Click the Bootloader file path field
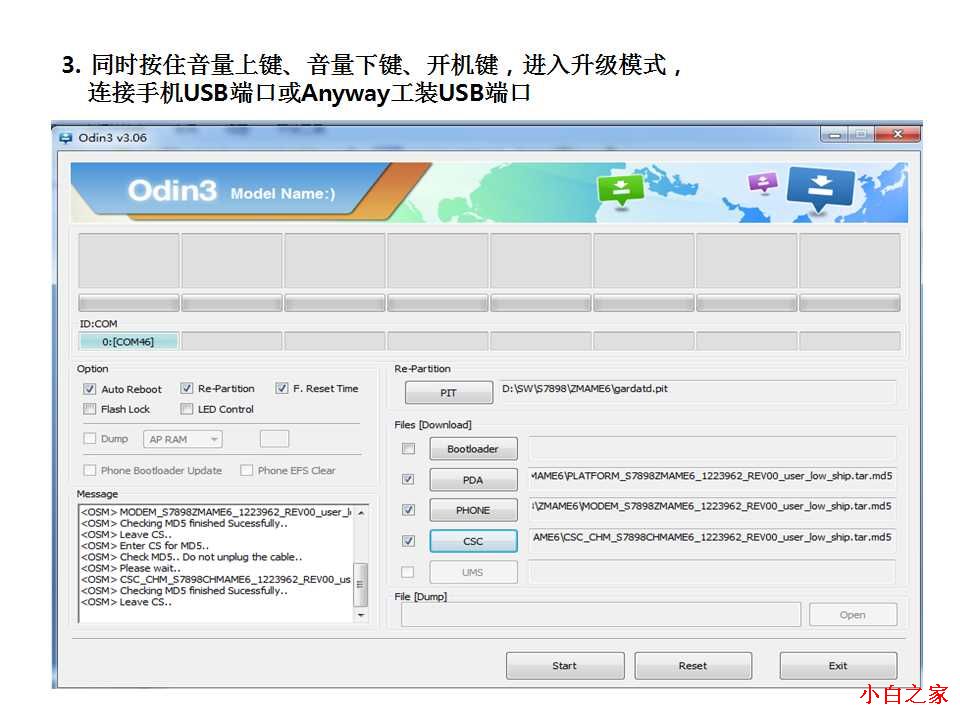 713,448
